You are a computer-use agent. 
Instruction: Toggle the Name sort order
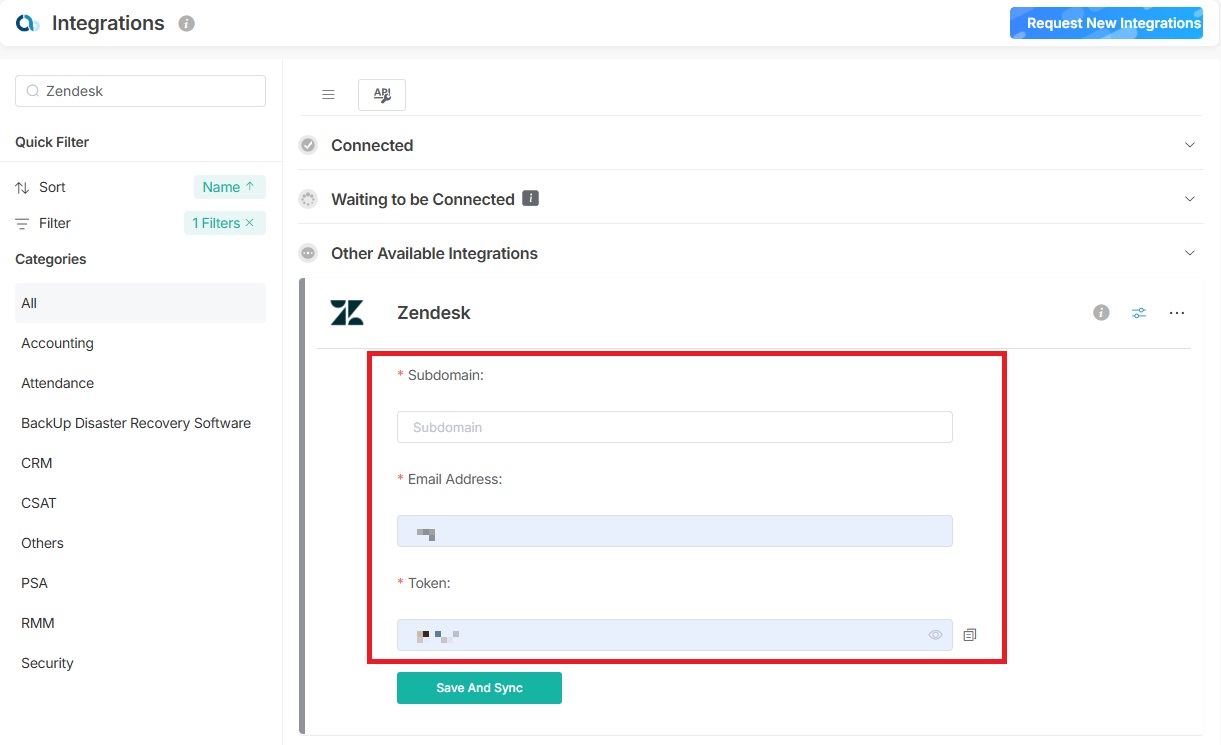point(229,187)
